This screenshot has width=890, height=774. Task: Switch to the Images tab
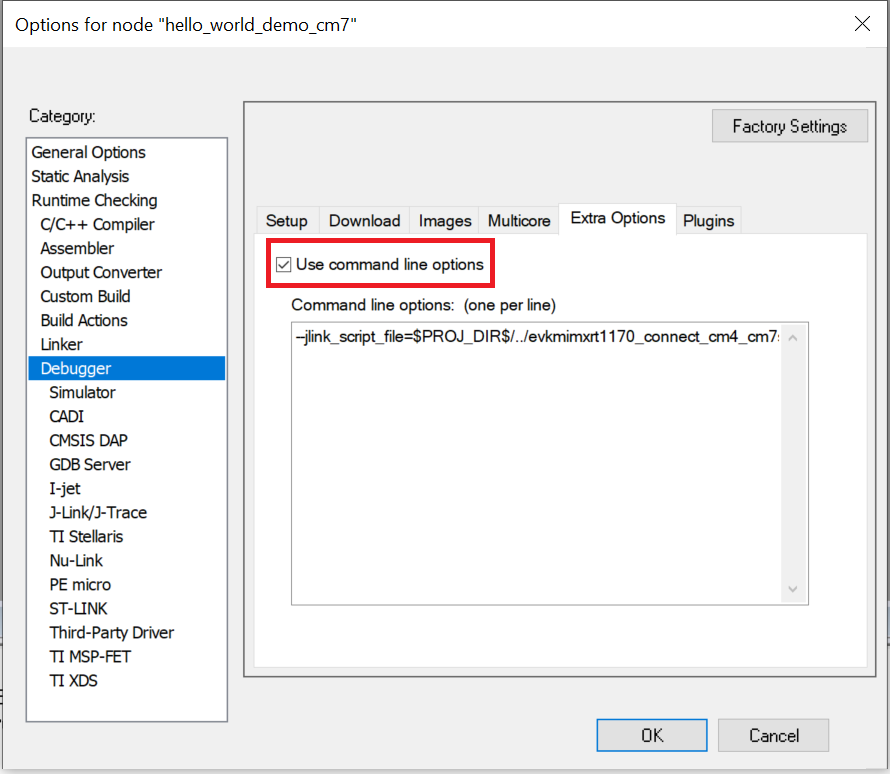click(x=444, y=221)
